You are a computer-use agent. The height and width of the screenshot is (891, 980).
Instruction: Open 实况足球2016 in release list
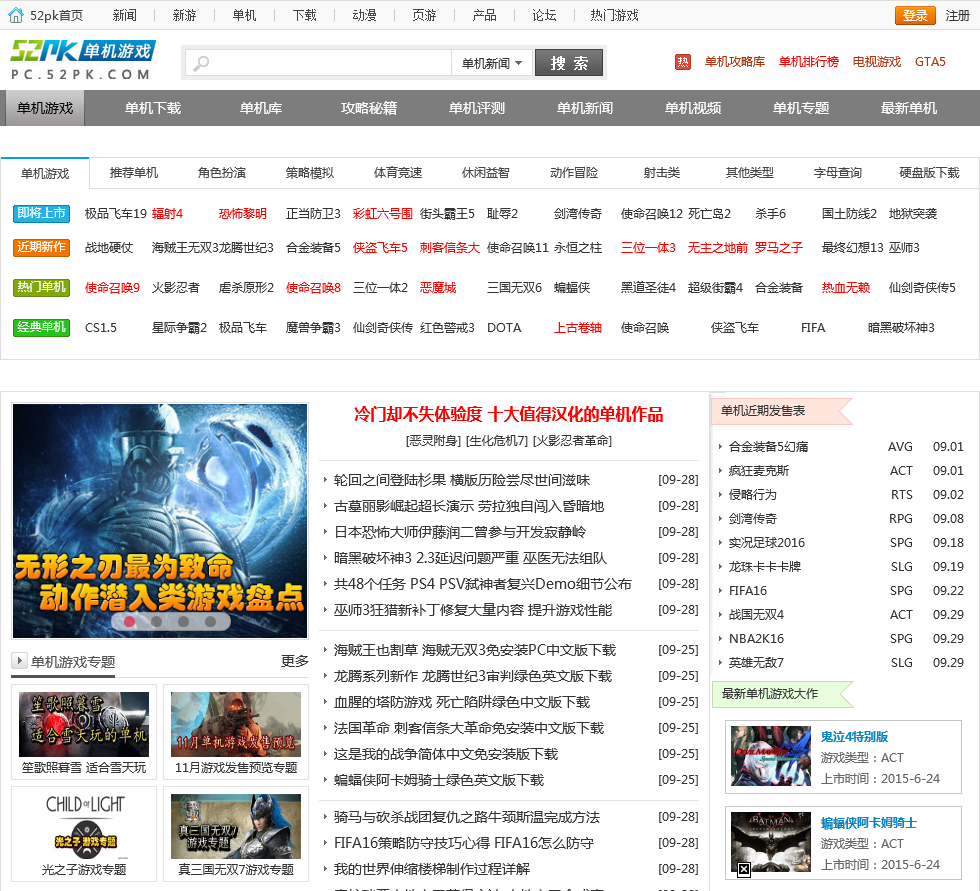[x=766, y=542]
